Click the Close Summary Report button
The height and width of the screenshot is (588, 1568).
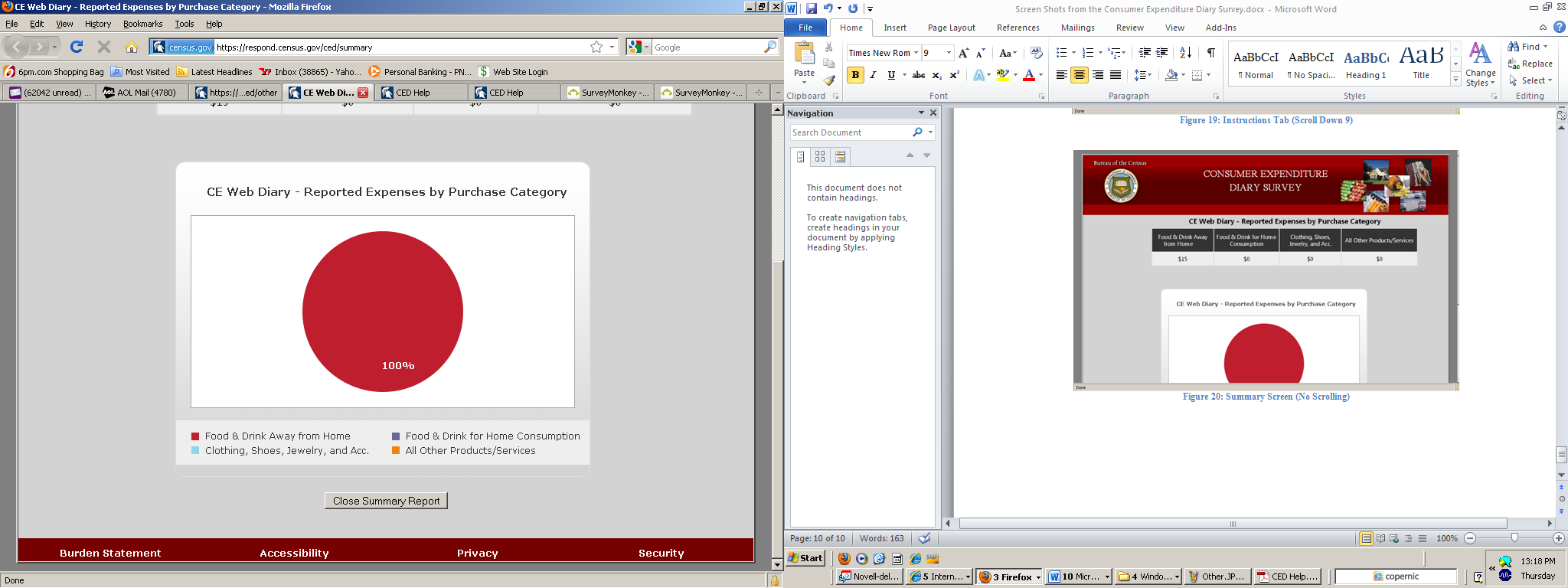click(x=386, y=501)
